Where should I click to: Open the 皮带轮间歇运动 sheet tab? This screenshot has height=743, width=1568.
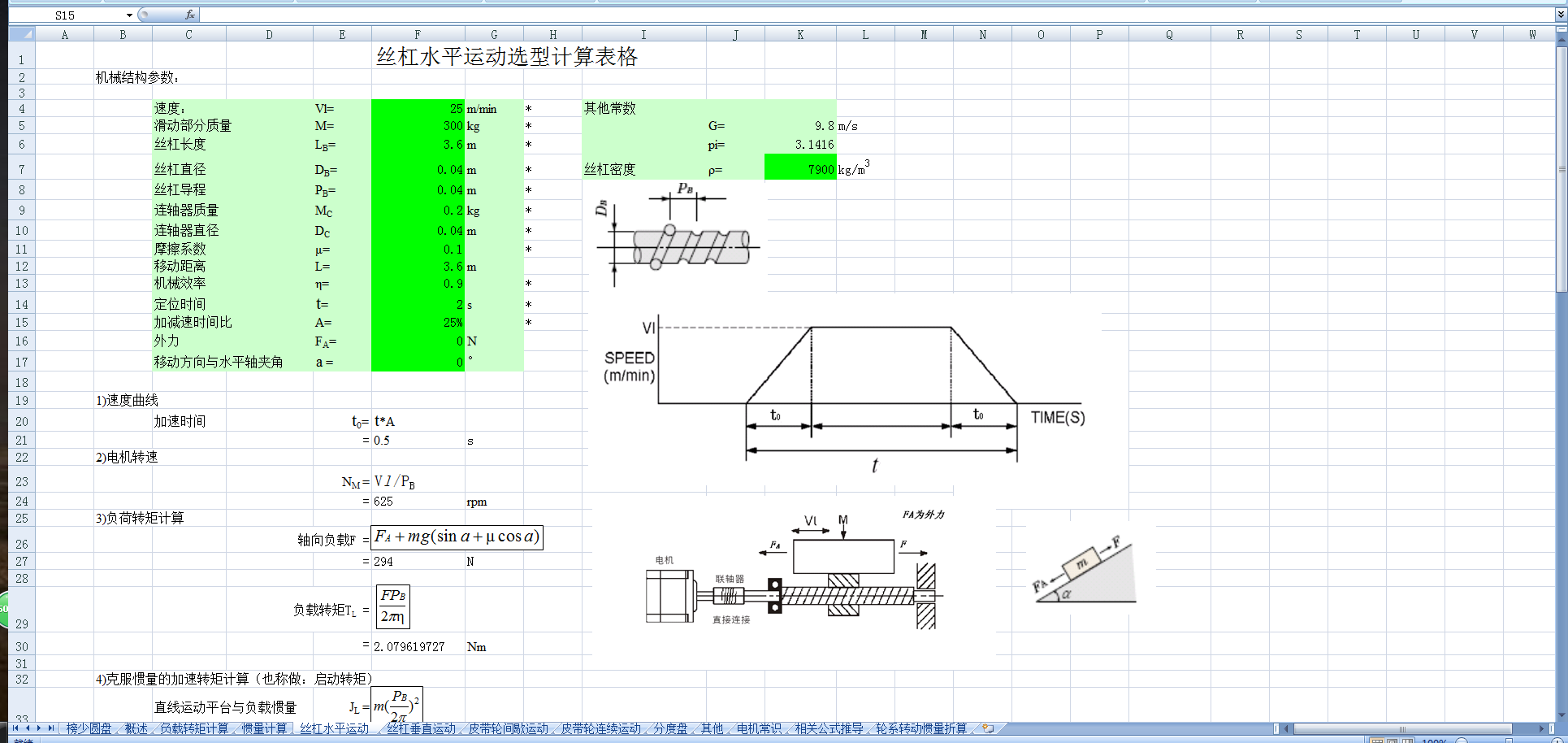(509, 728)
